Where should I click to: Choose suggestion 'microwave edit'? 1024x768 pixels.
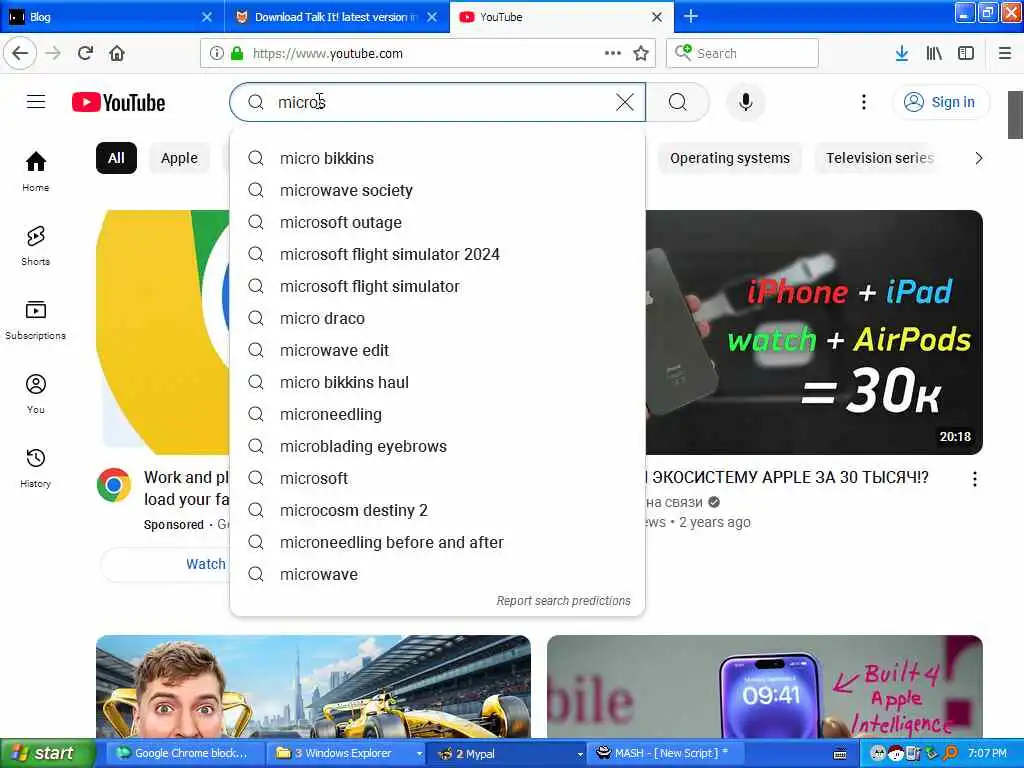click(x=438, y=350)
